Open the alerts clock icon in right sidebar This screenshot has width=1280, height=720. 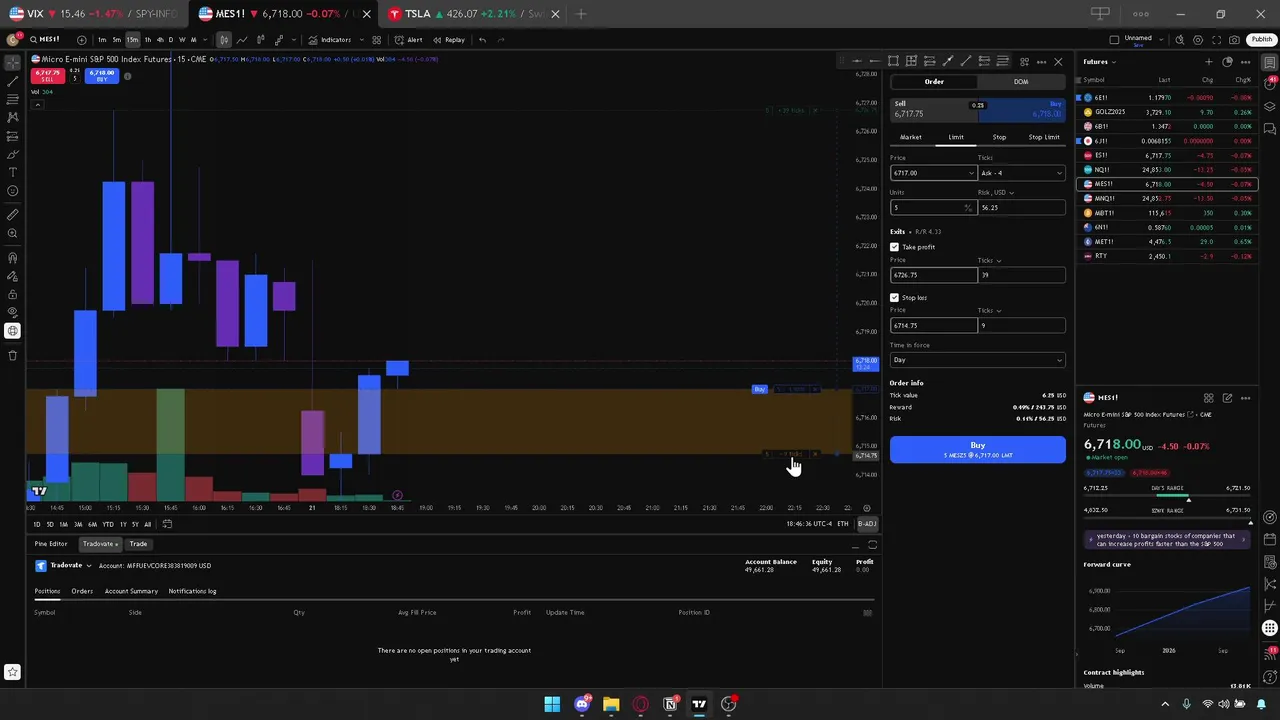(1270, 84)
